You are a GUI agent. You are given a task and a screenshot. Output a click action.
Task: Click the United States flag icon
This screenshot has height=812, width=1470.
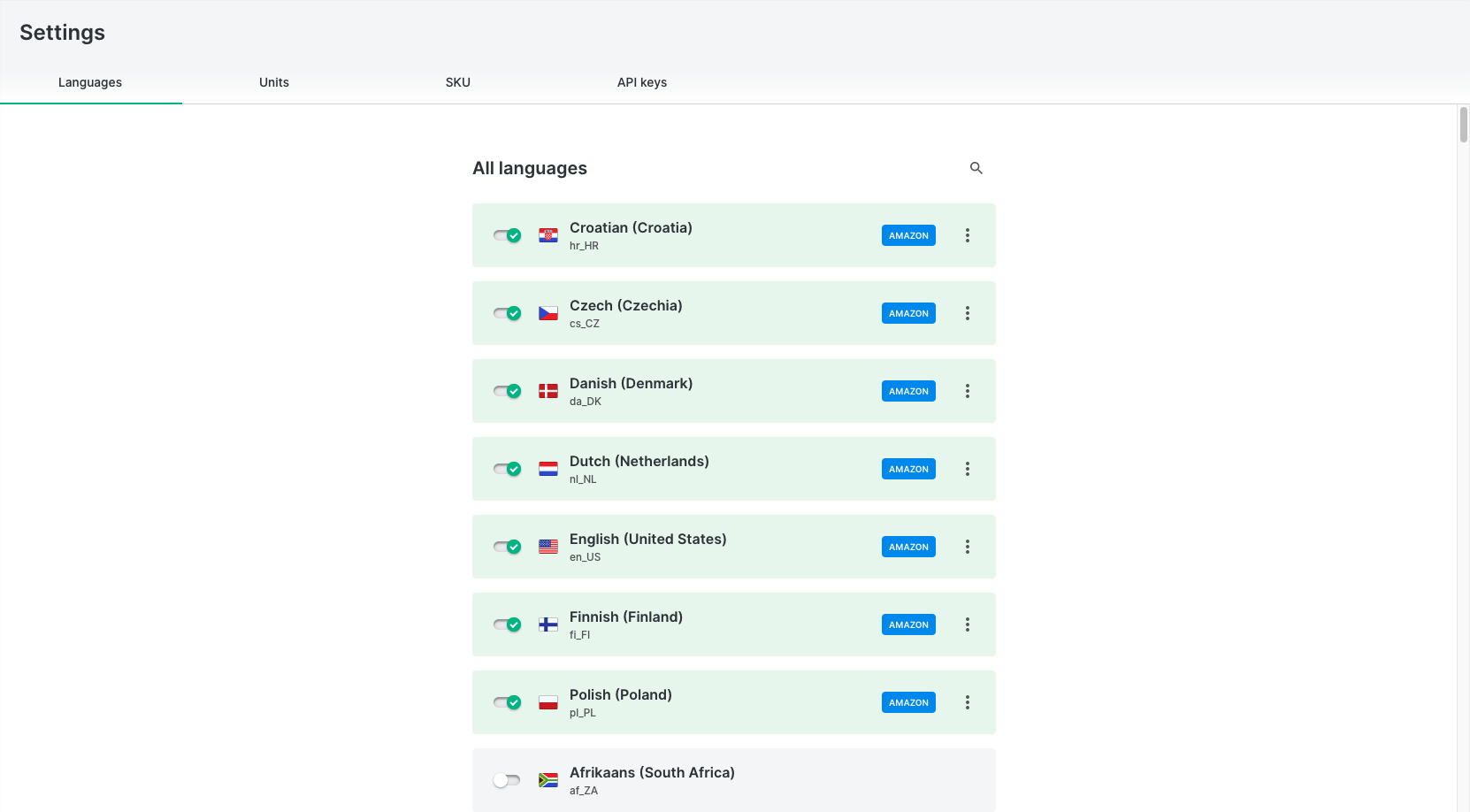click(x=548, y=547)
